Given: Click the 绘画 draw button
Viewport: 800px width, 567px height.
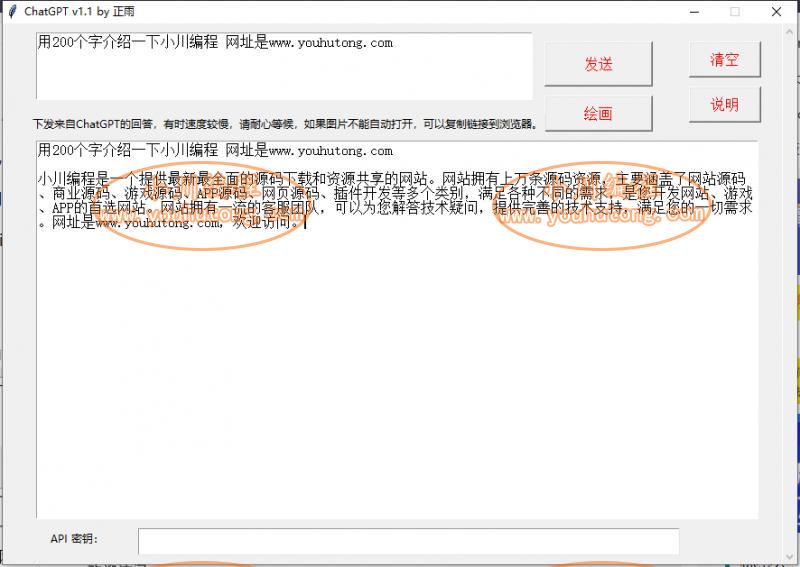Looking at the screenshot, I should [x=598, y=113].
